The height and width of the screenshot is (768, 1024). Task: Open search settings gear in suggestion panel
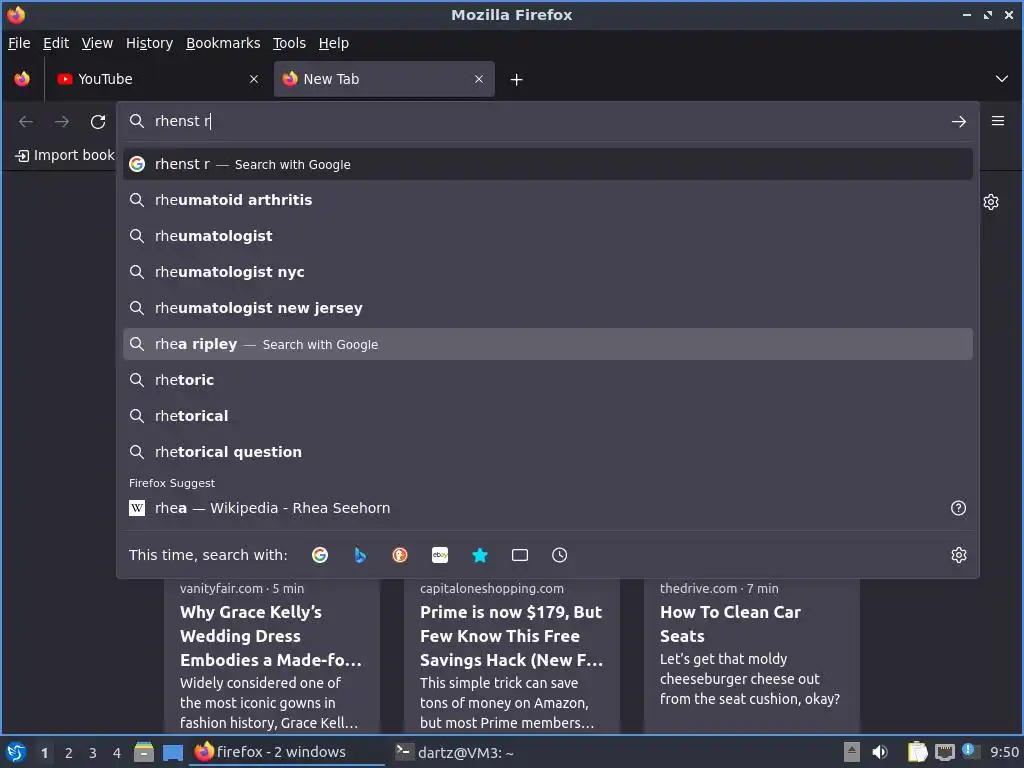[959, 555]
